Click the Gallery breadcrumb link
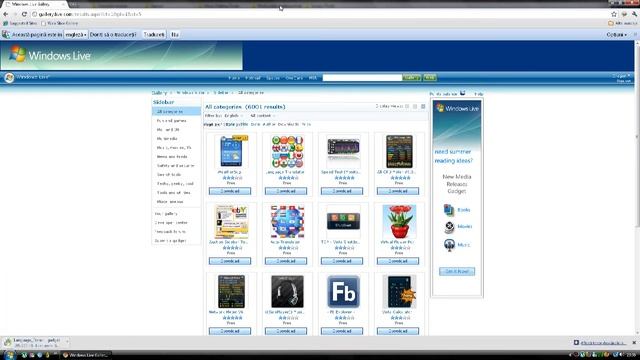640x360 pixels. [159, 93]
